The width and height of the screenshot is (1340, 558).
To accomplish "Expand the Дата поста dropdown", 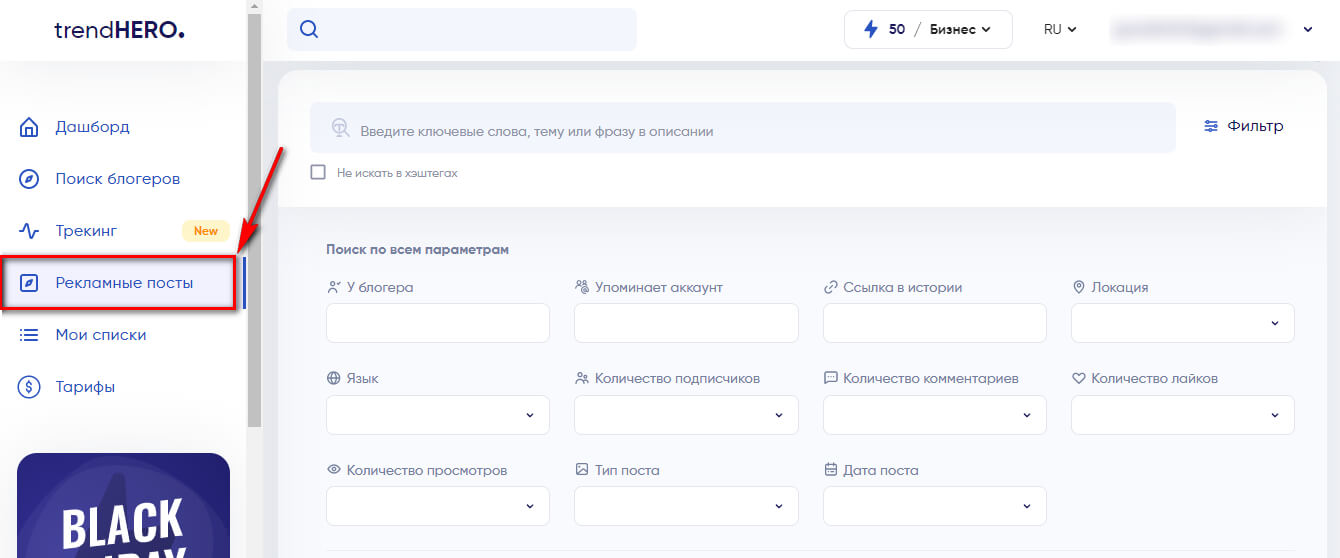I will tap(934, 506).
